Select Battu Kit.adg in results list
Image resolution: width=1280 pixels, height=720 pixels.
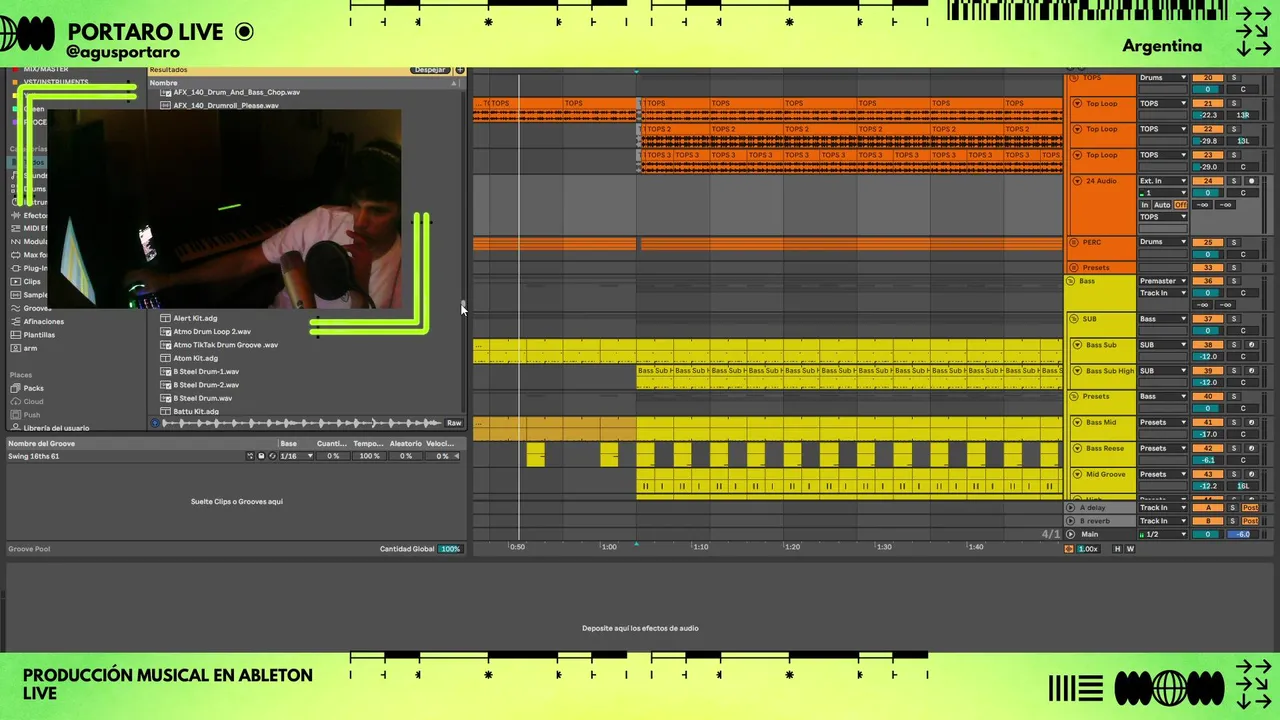pos(196,411)
